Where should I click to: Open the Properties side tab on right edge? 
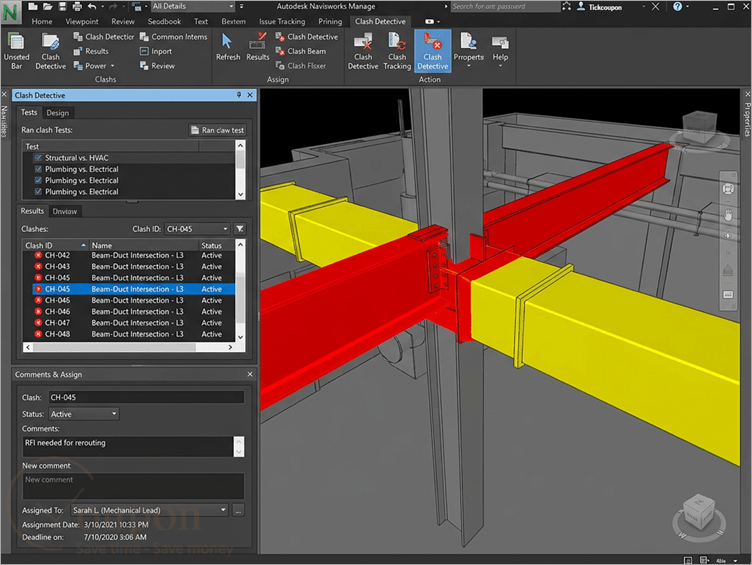coord(747,118)
